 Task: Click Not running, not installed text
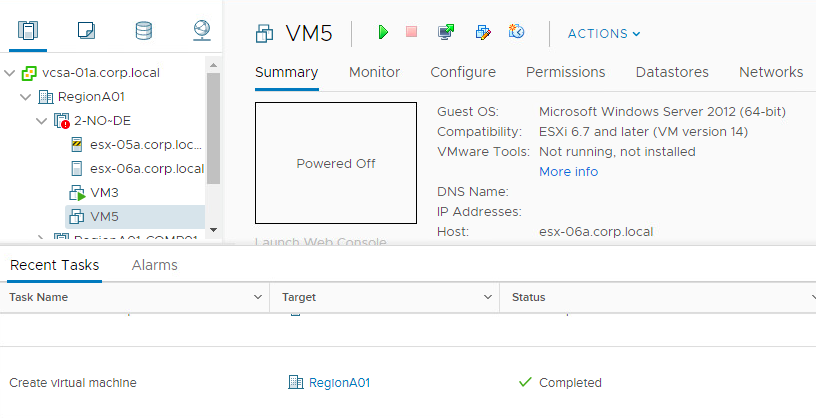(617, 152)
